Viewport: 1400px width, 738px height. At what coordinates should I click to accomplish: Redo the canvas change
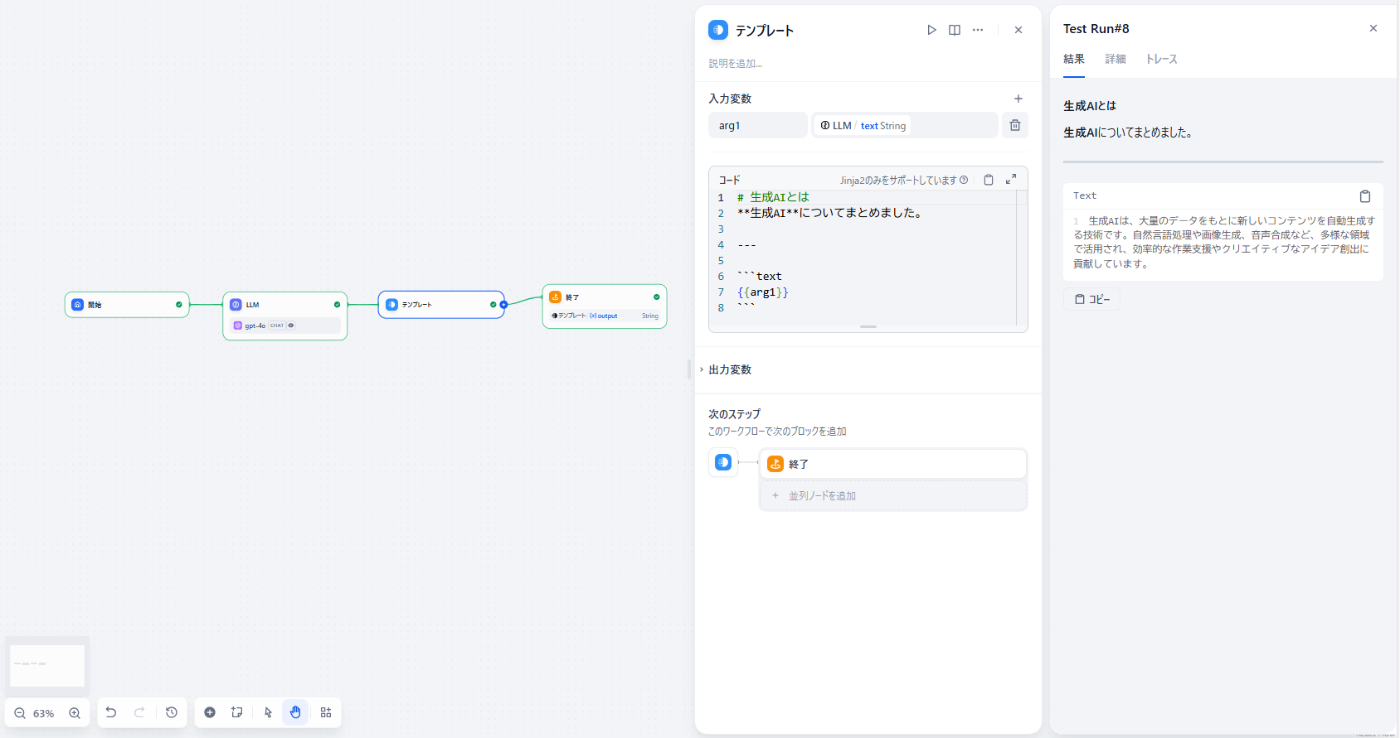coord(140,712)
